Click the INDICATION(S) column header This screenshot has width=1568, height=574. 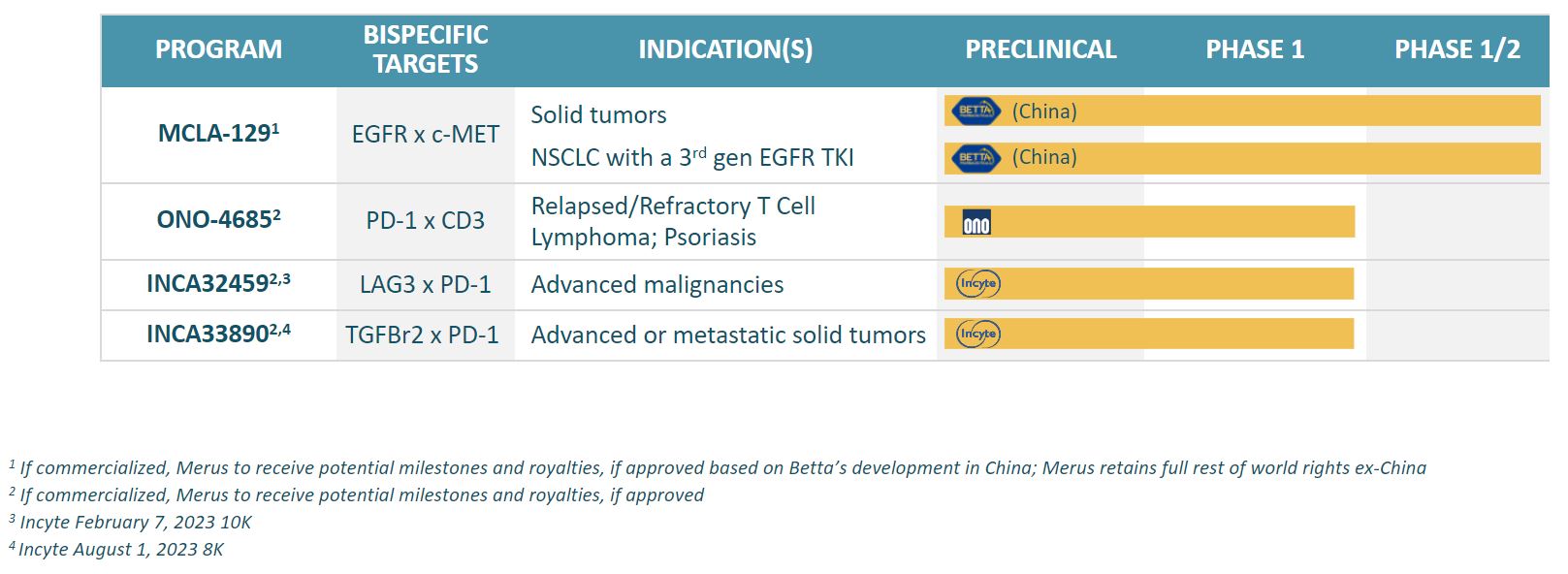(x=725, y=49)
